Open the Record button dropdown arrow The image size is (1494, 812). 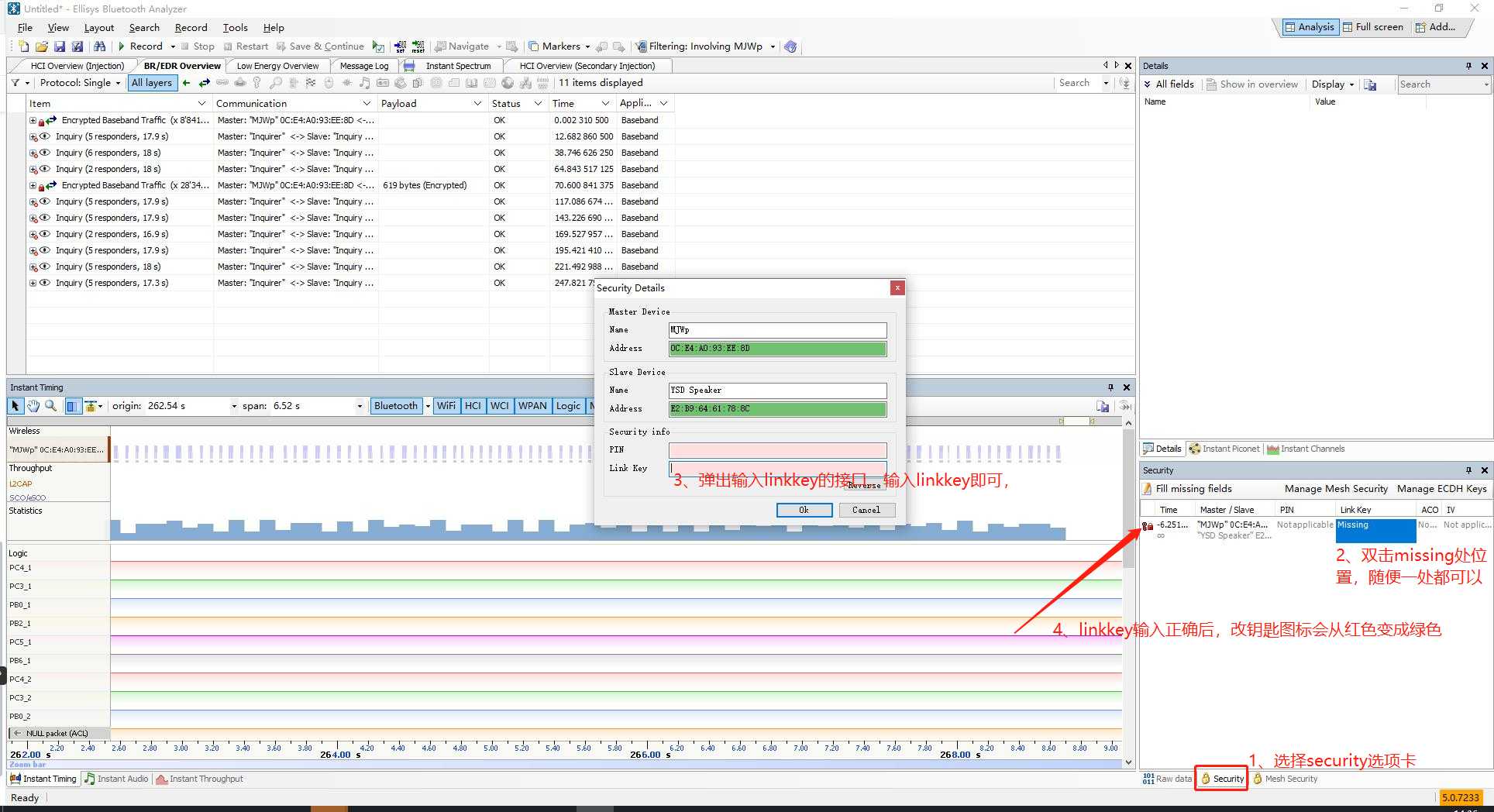click(173, 46)
